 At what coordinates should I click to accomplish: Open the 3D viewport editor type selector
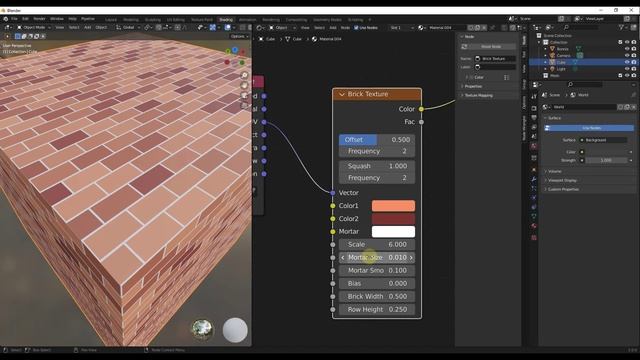click(7, 28)
